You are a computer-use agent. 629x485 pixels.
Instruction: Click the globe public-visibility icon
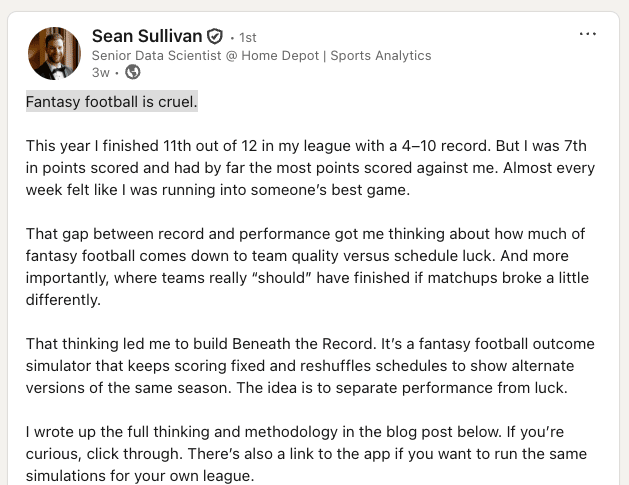pos(133,72)
